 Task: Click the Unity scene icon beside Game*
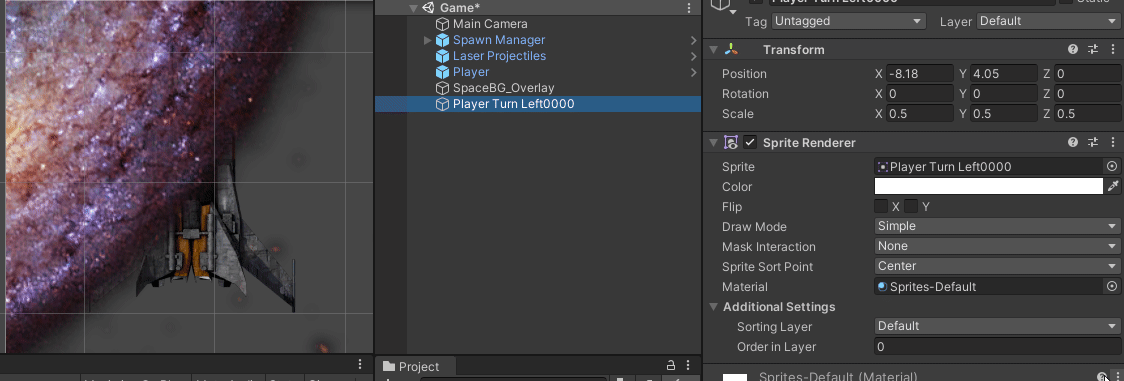click(428, 8)
